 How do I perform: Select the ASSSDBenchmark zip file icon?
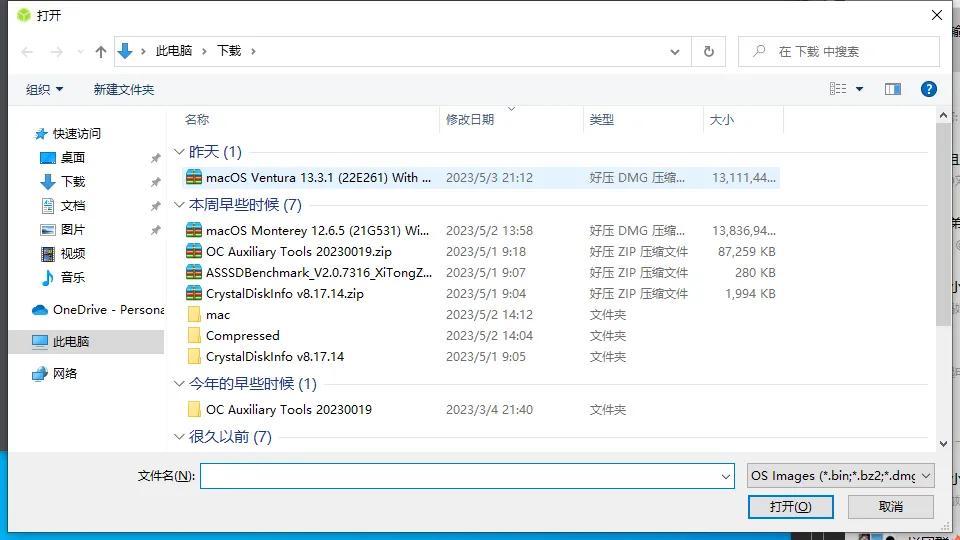tap(194, 272)
